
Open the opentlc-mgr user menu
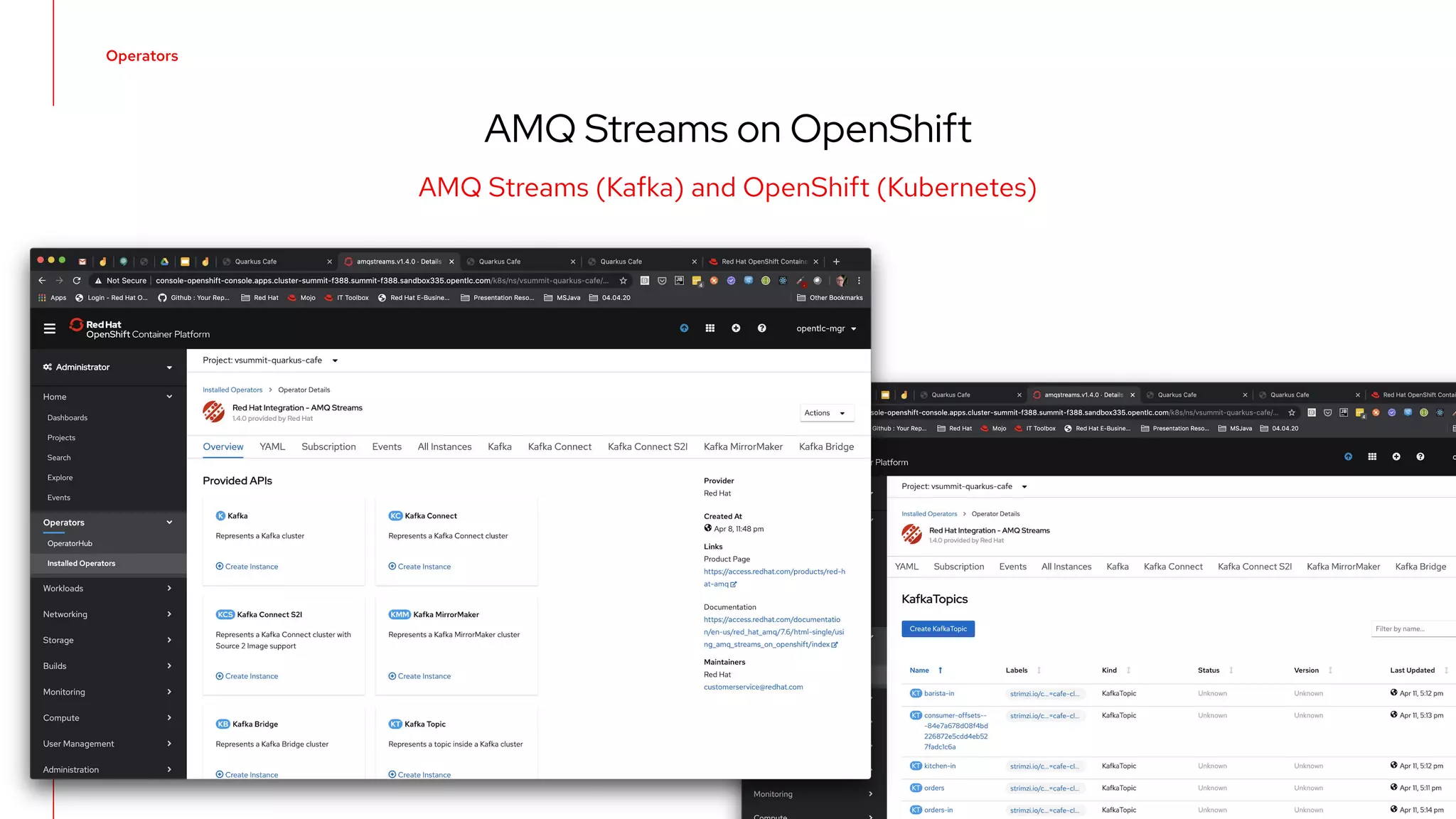826,328
